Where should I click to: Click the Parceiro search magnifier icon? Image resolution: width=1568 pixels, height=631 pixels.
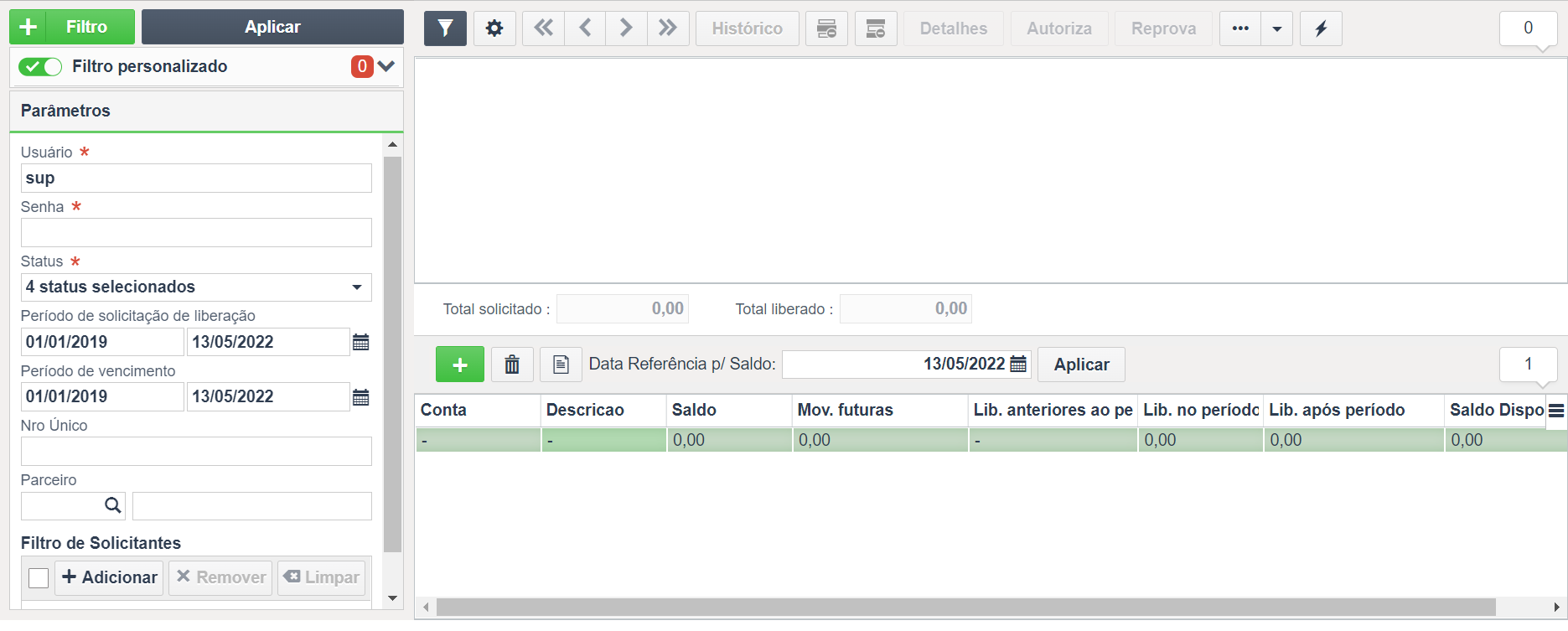coord(112,505)
